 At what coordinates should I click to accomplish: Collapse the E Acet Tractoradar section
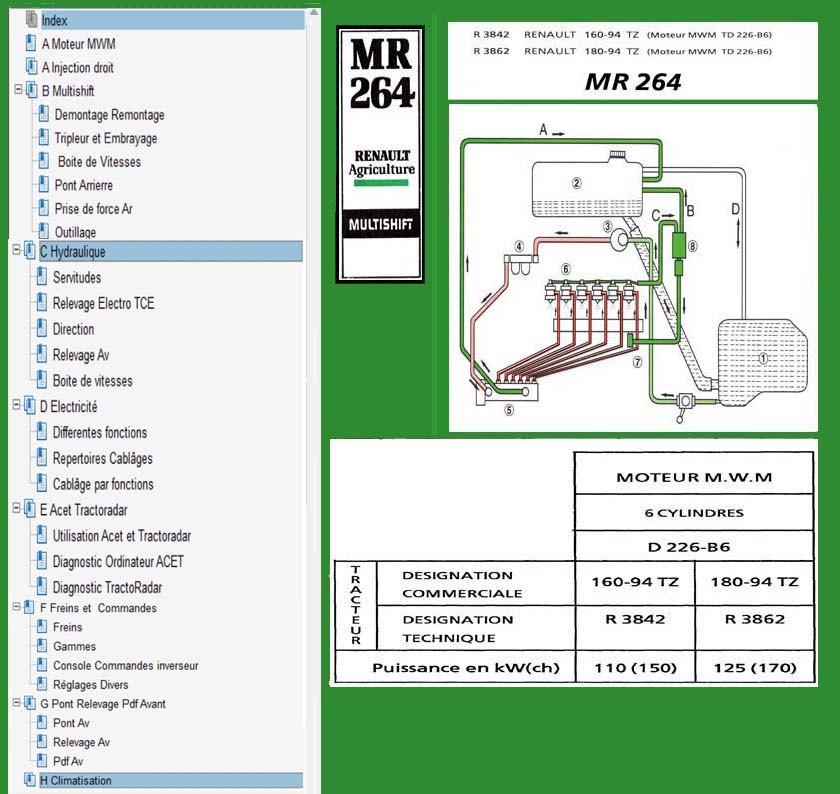(x=17, y=508)
